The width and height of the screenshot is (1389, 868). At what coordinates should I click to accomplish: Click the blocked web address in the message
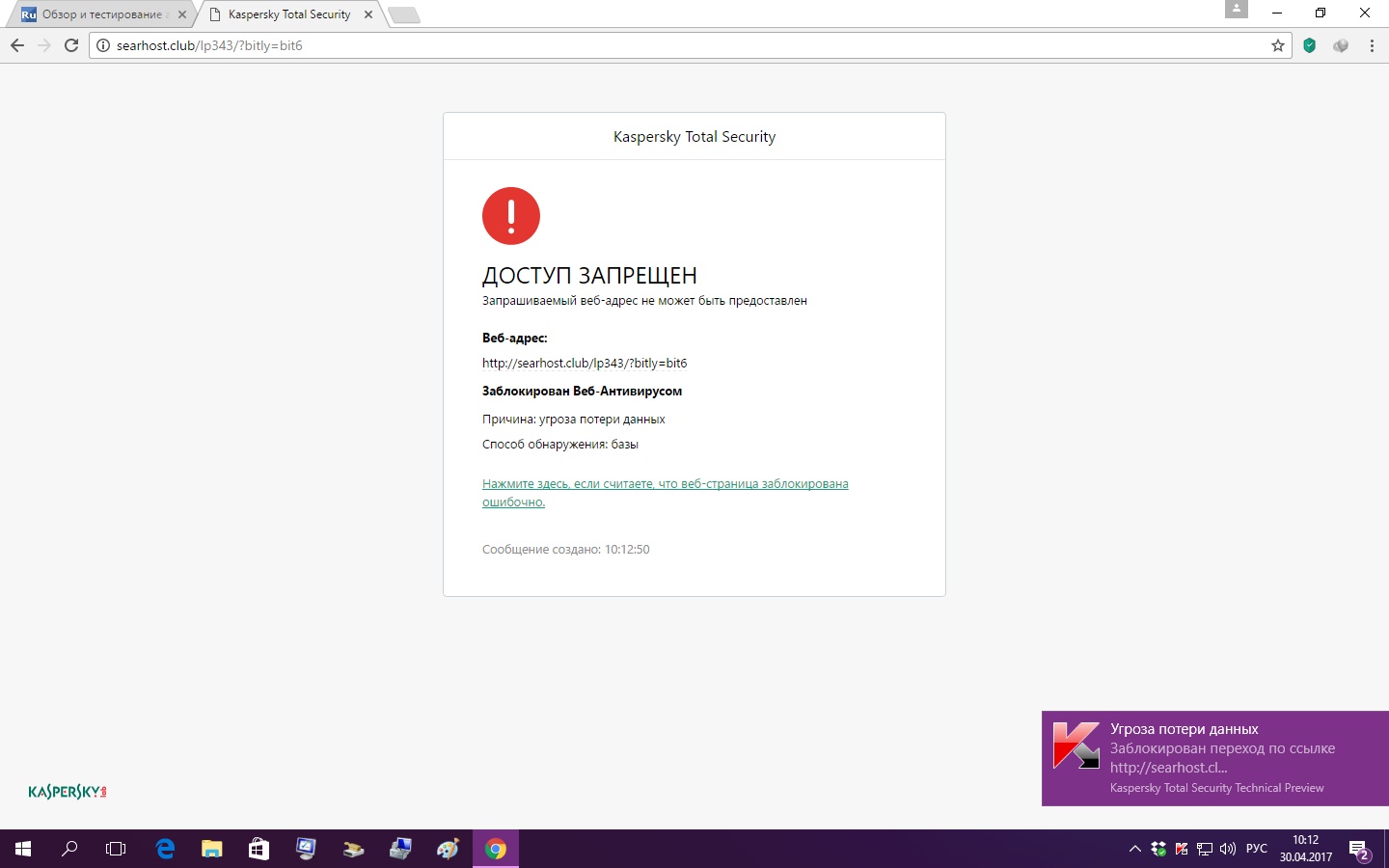coord(585,364)
